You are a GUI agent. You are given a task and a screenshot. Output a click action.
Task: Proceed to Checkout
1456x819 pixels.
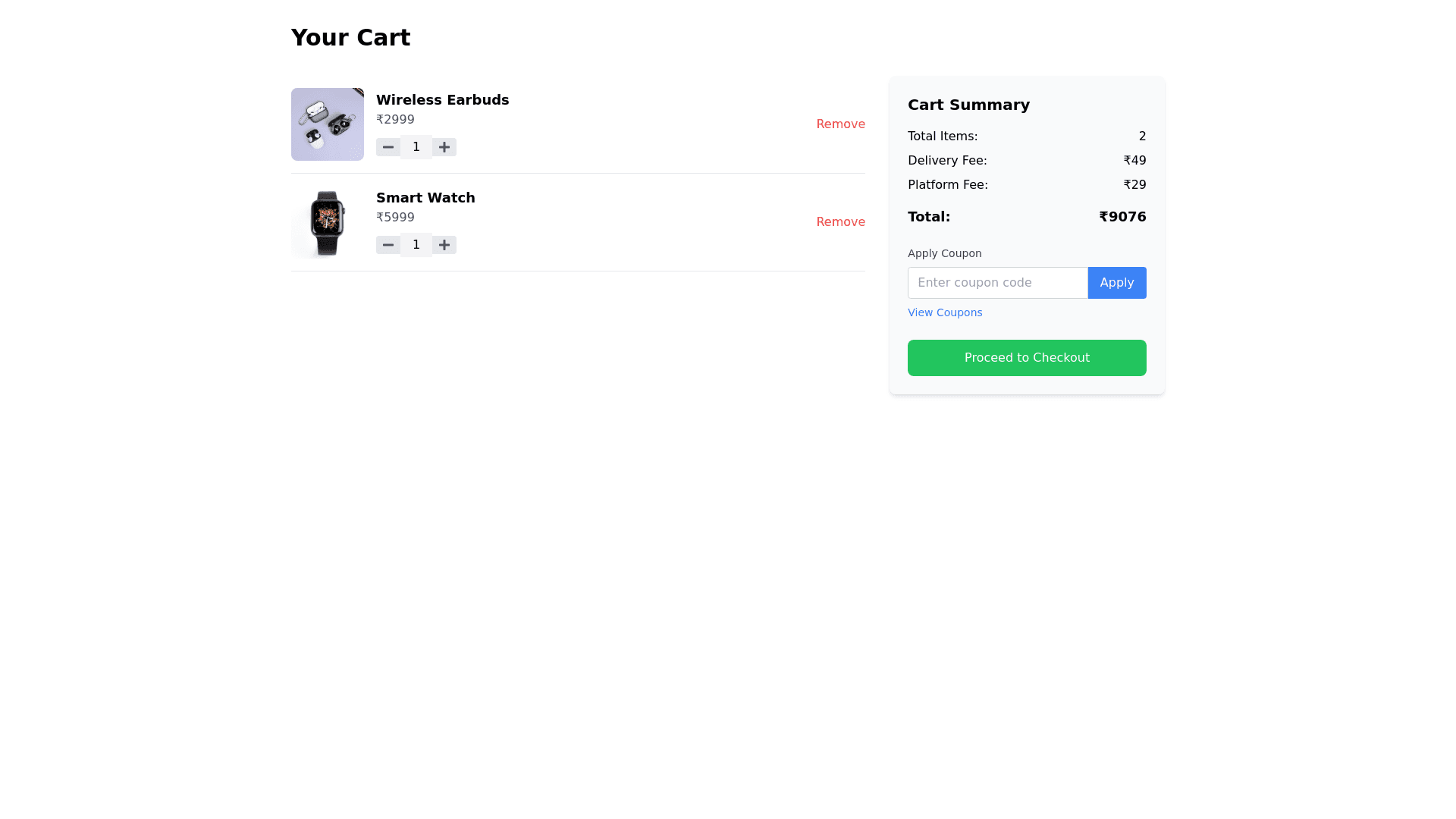(1027, 357)
